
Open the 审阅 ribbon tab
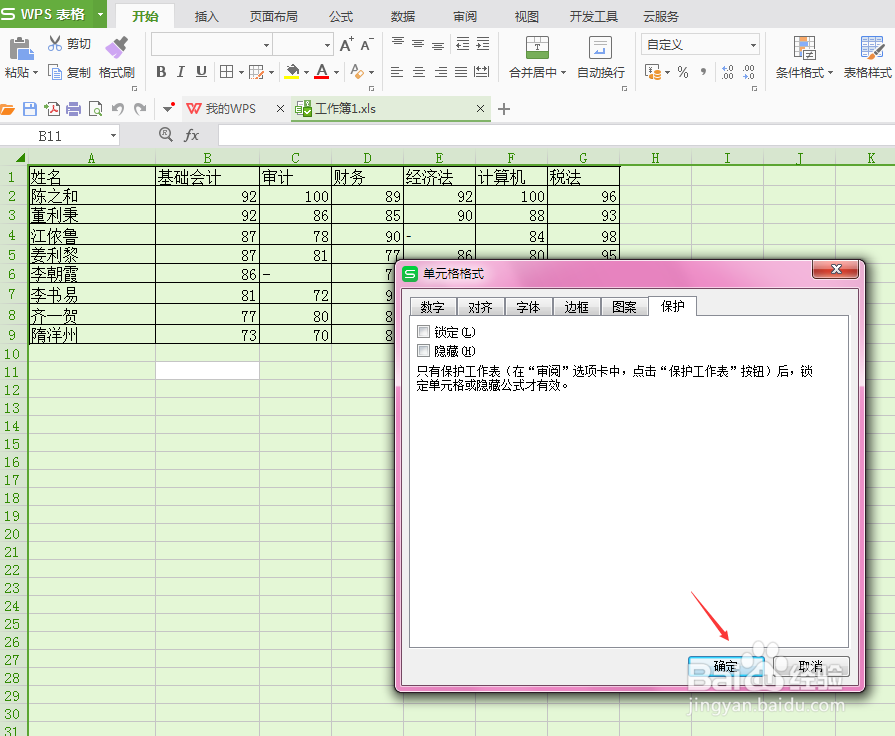pyautogui.click(x=463, y=16)
